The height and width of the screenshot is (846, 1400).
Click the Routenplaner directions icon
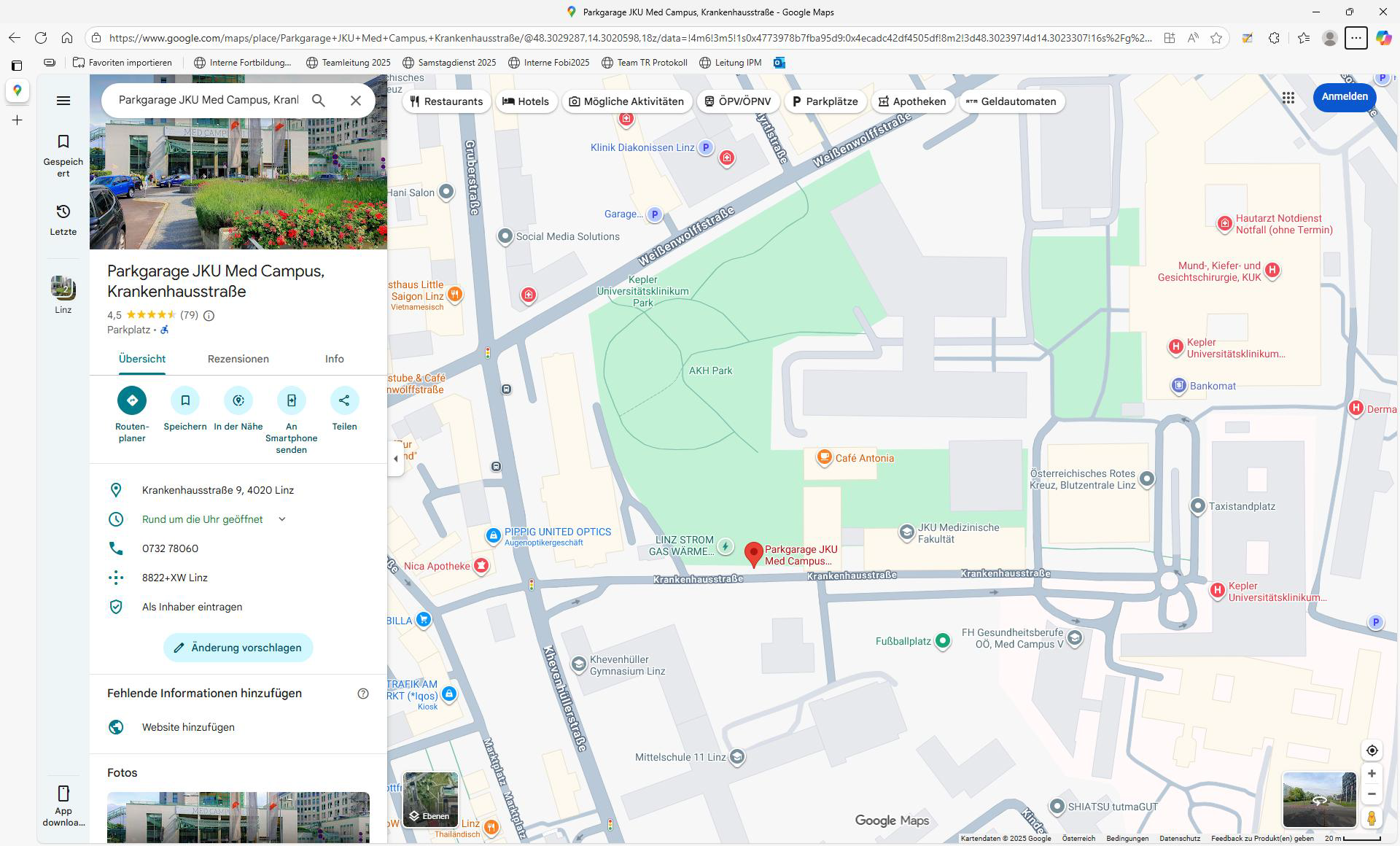point(132,400)
